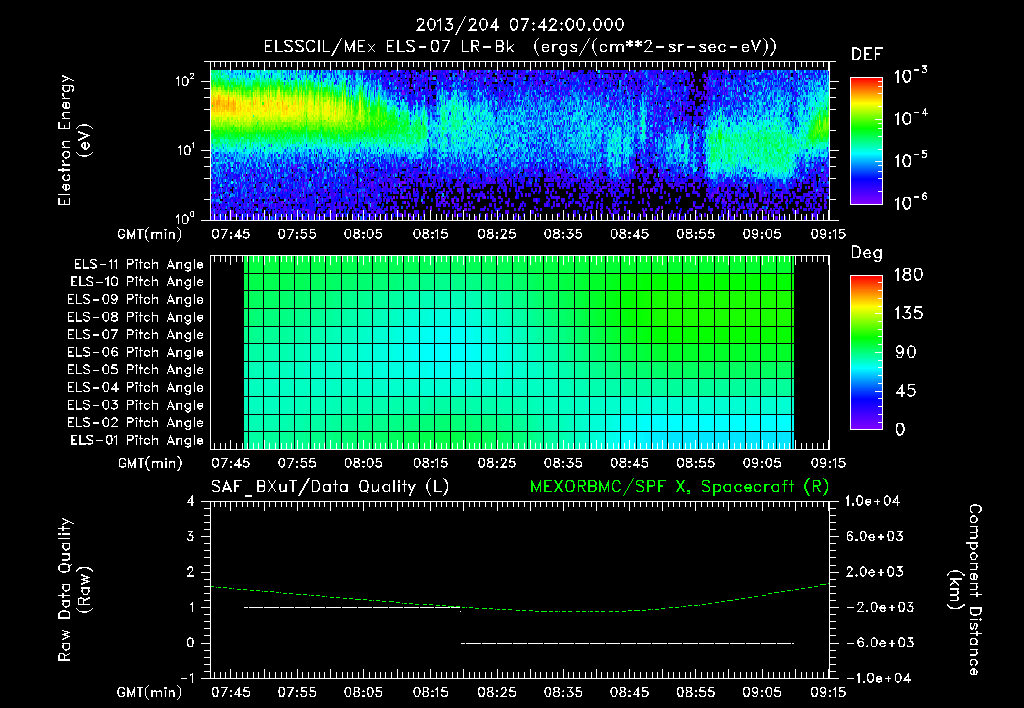1024x708 pixels.
Task: Click the 45 value on Deg scale
Action: pos(906,391)
